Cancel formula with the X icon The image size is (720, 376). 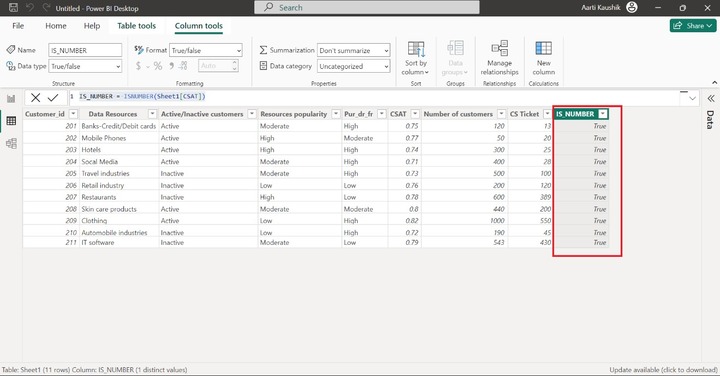click(35, 97)
